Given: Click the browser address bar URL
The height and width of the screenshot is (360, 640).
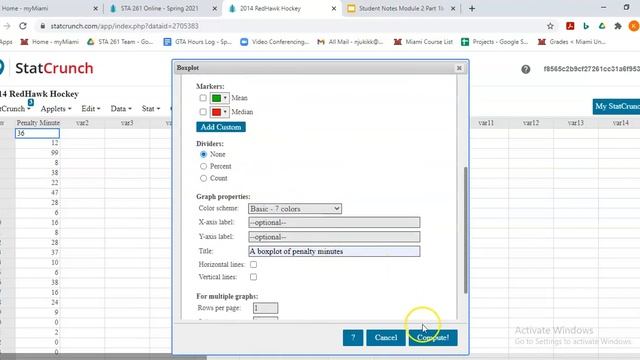Looking at the screenshot, I should point(124,26).
